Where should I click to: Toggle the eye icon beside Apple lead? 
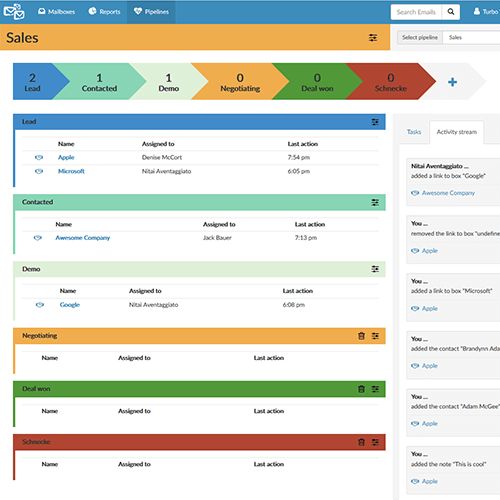point(39,157)
